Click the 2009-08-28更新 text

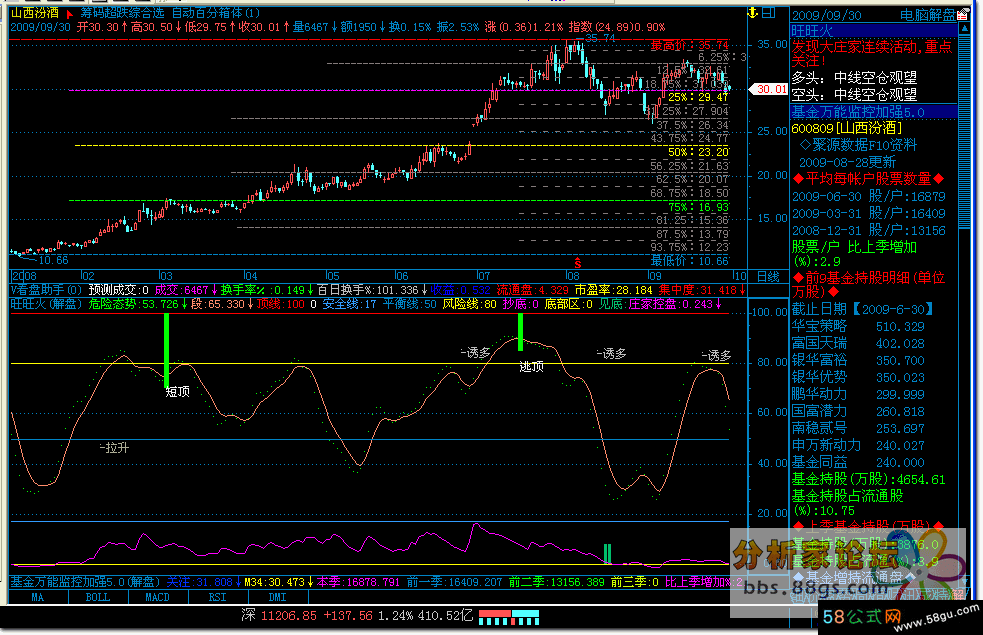pyautogui.click(x=847, y=162)
